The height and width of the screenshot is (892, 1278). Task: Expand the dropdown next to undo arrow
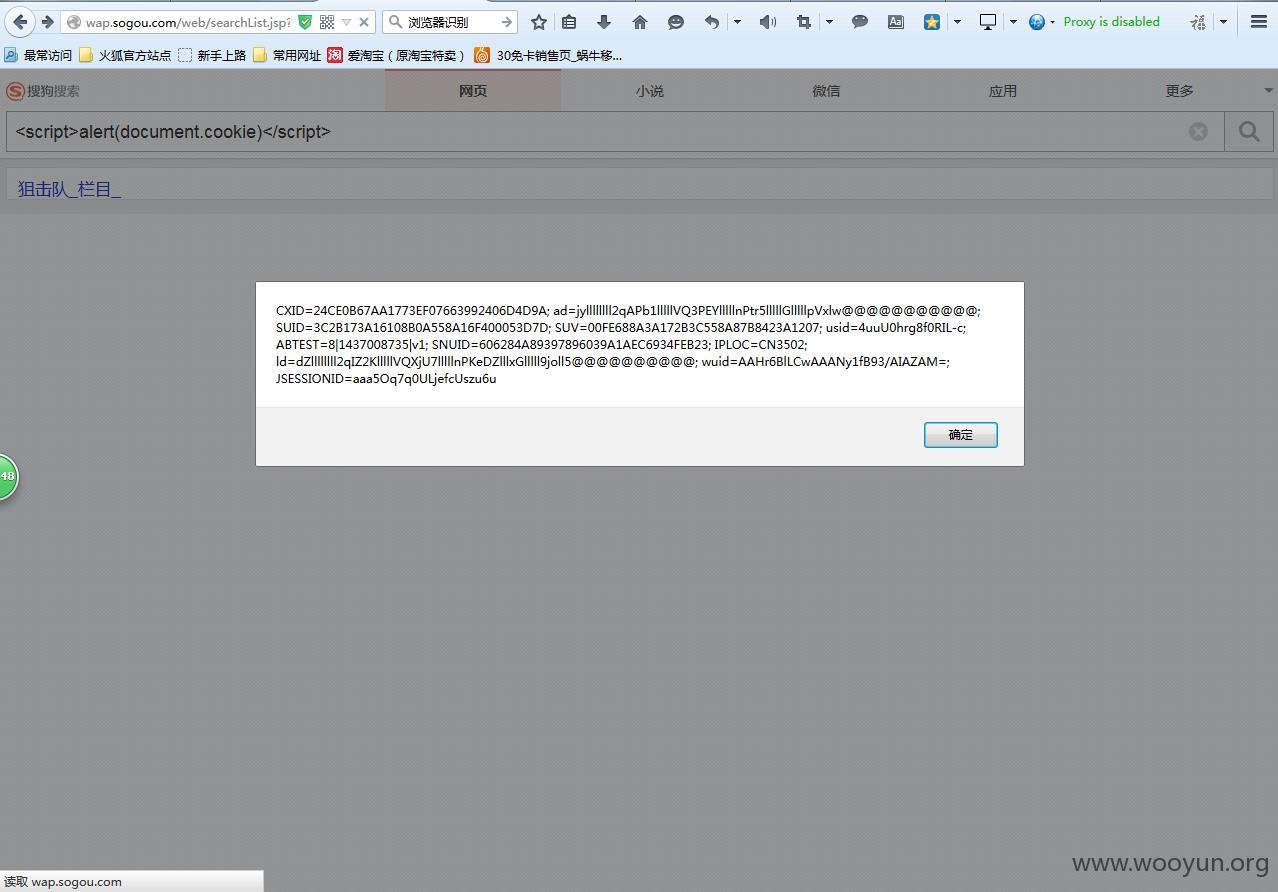(x=737, y=22)
